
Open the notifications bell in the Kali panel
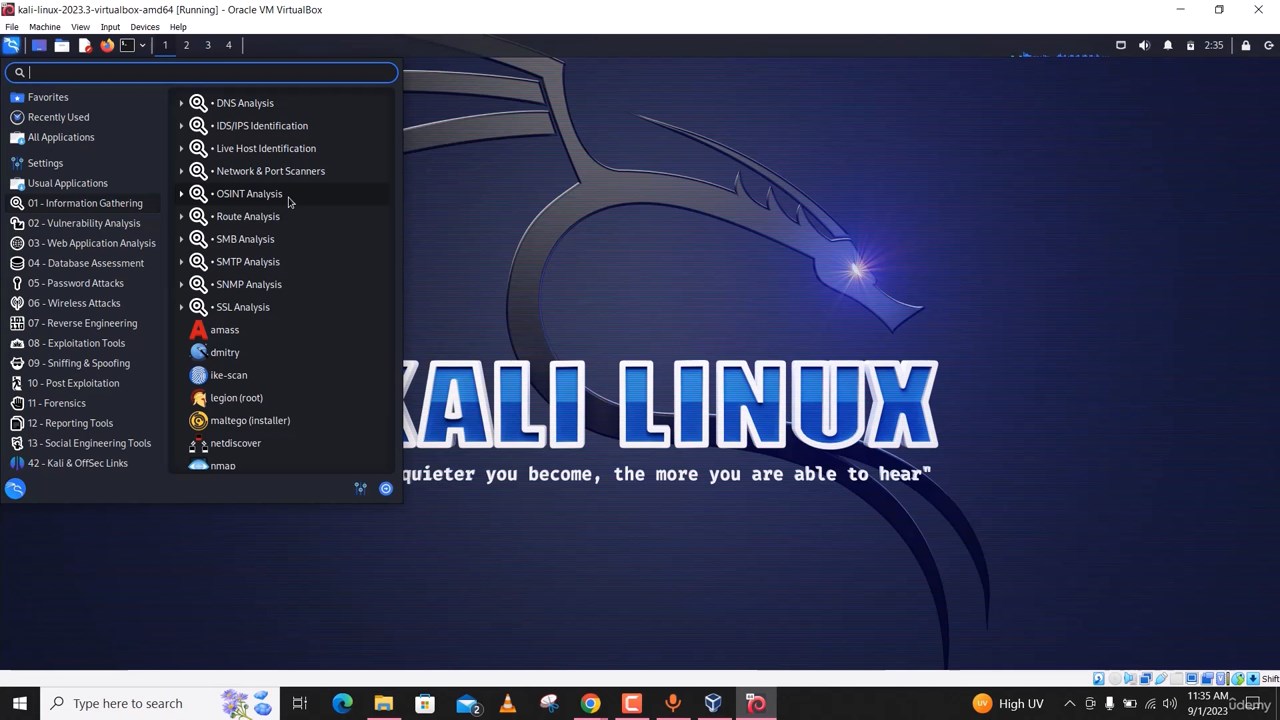(x=1167, y=45)
